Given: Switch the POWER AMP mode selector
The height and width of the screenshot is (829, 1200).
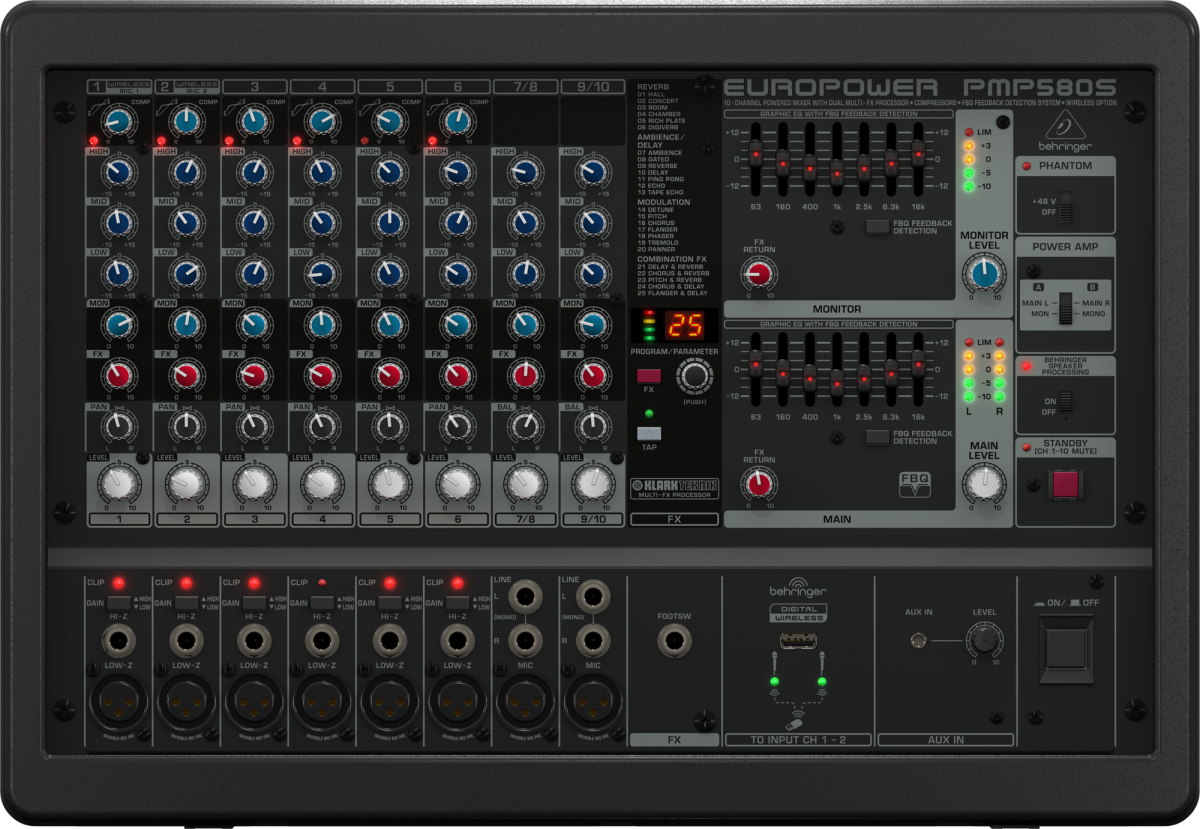Looking at the screenshot, I should (x=1065, y=307).
